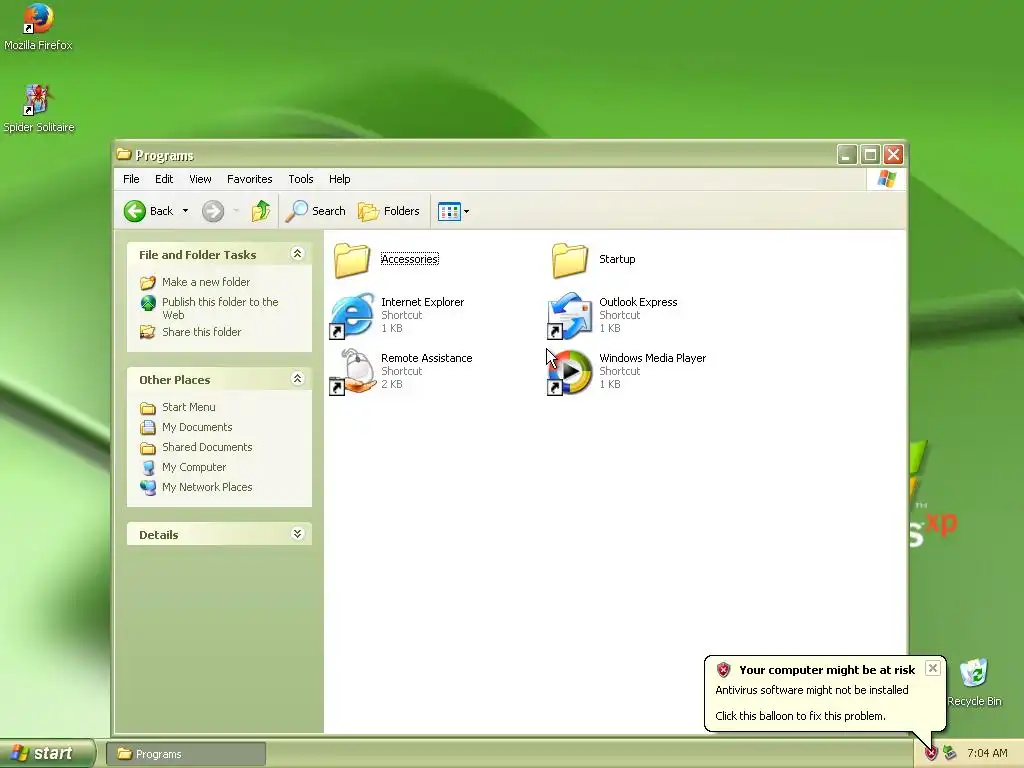Open the View menu
1024x768 pixels.
coord(200,179)
